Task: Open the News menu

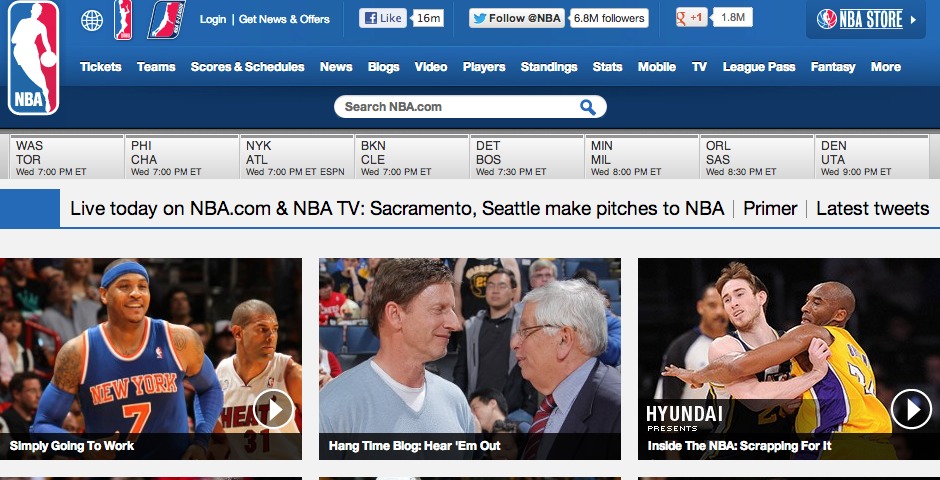Action: [336, 67]
